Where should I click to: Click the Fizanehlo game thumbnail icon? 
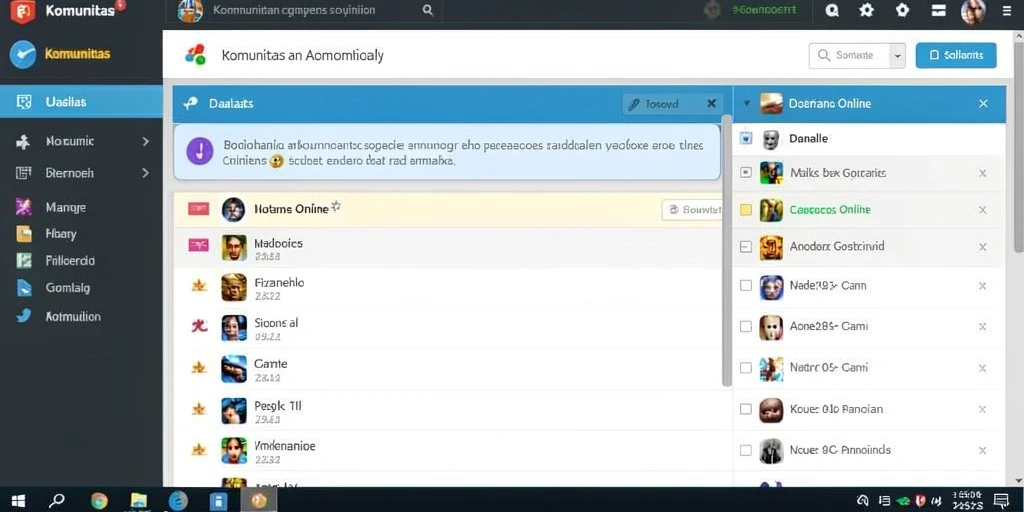click(x=234, y=287)
